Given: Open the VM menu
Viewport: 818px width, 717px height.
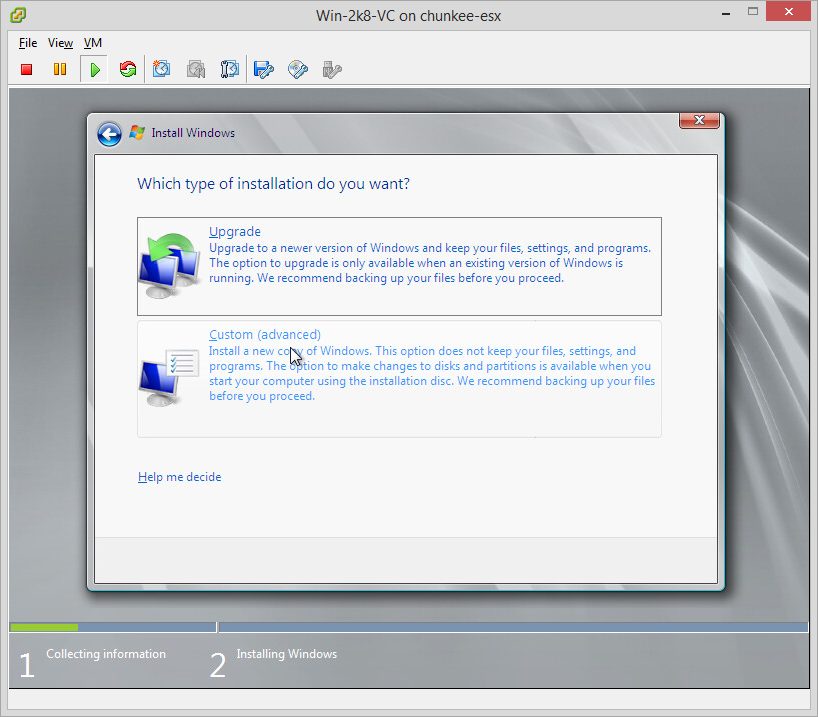Looking at the screenshot, I should (x=93, y=43).
